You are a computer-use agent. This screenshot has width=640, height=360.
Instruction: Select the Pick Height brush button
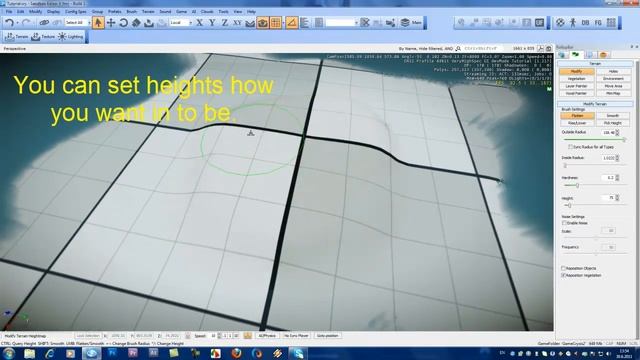pos(613,123)
